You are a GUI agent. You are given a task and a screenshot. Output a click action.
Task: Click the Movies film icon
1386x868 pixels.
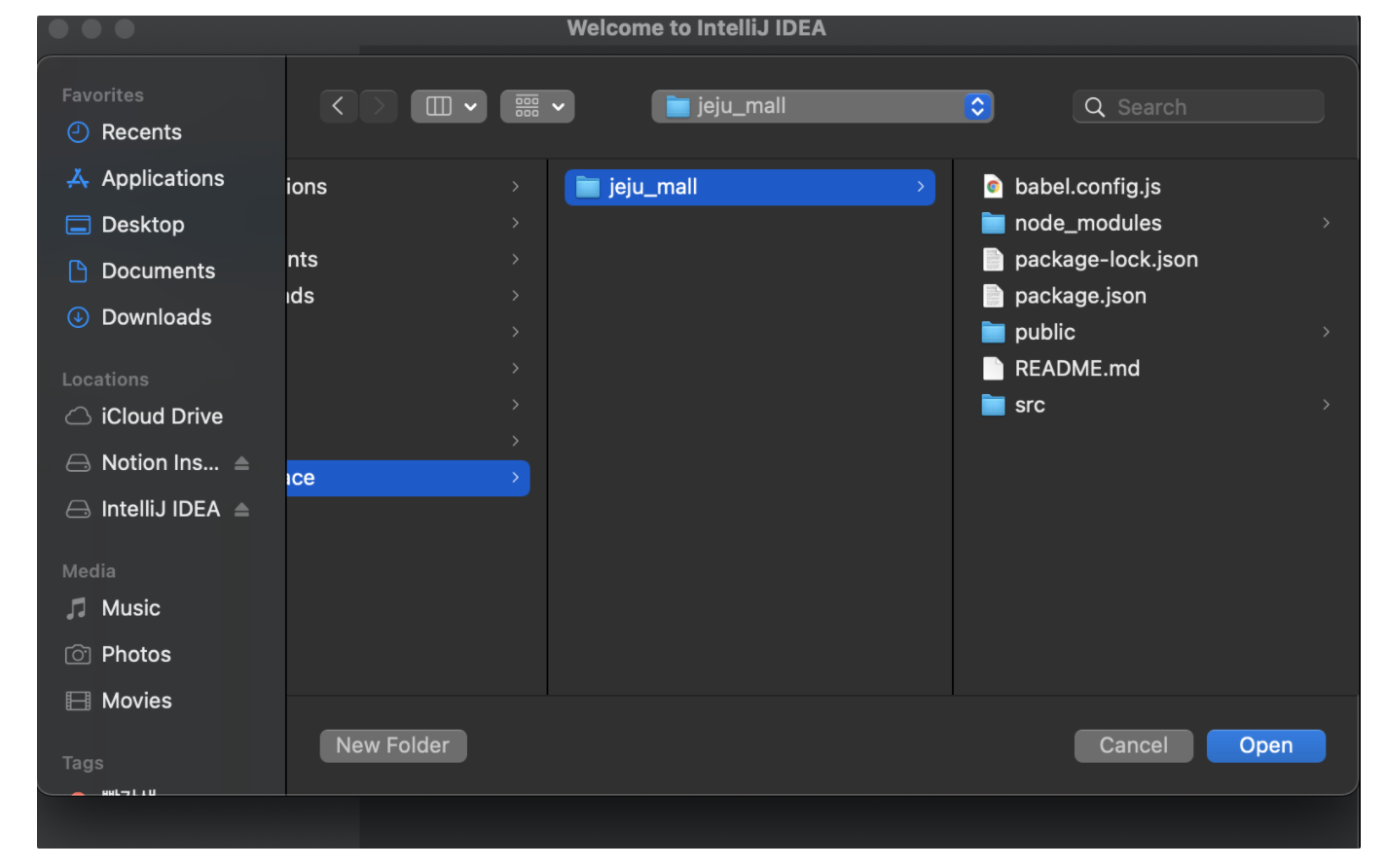pyautogui.click(x=78, y=701)
